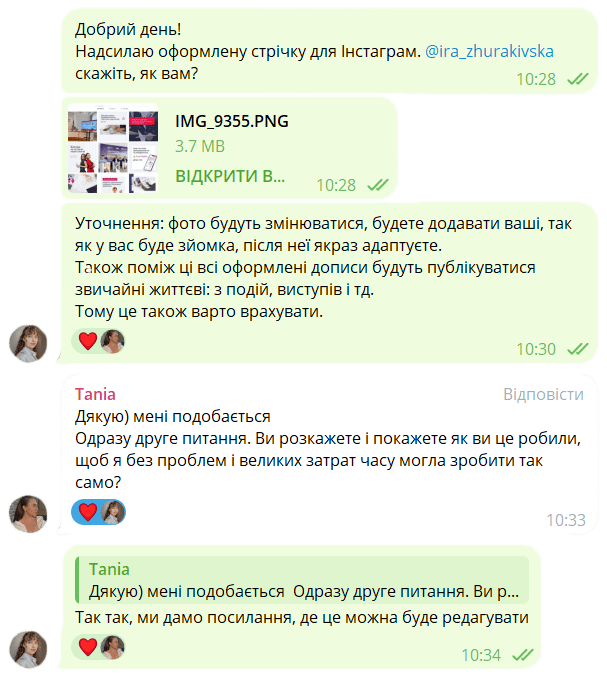Viewport: 607px width, 681px height.
Task: Open the @ira_zhurakivska mention
Action: (489, 51)
